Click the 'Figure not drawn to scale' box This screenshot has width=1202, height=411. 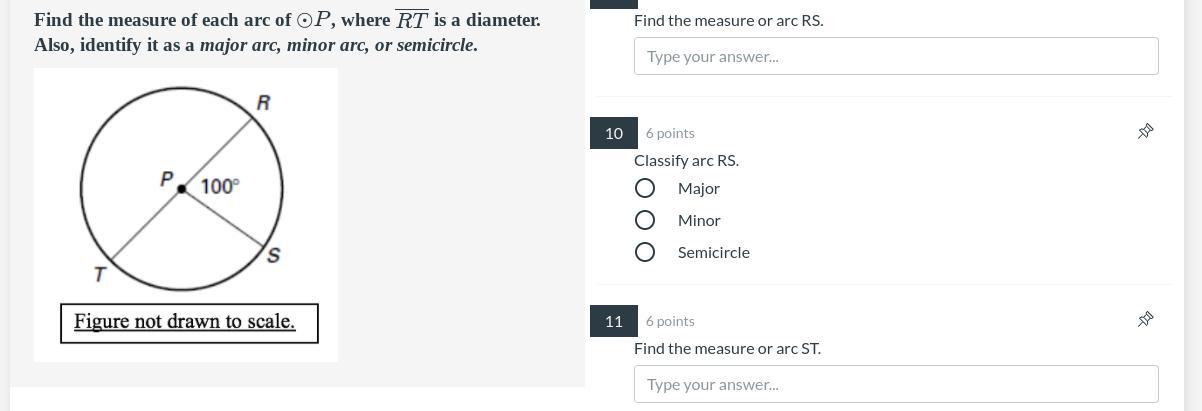[189, 322]
